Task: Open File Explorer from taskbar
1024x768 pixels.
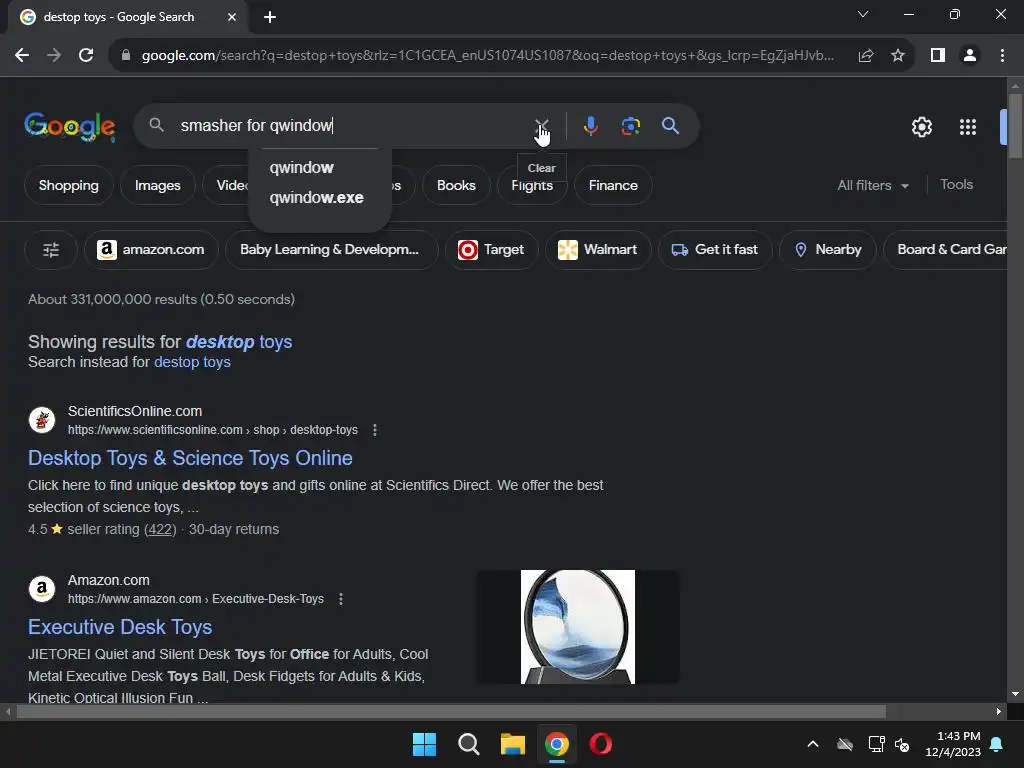Action: [513, 744]
